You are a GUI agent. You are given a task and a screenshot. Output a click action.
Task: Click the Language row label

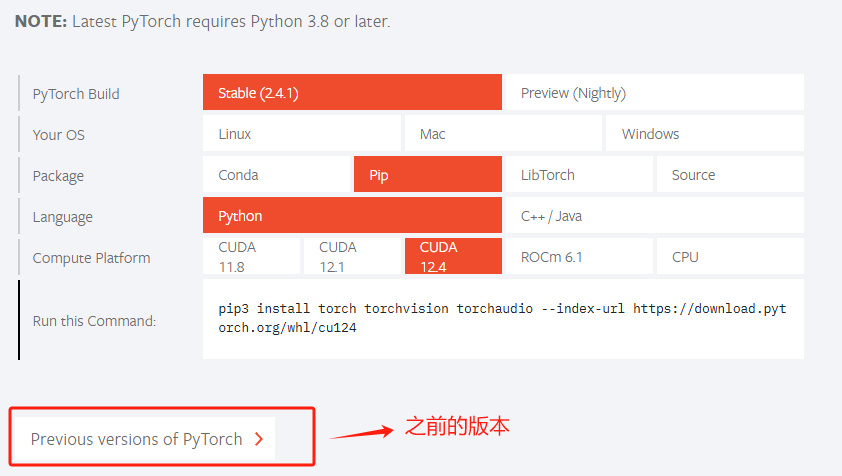click(x=62, y=217)
